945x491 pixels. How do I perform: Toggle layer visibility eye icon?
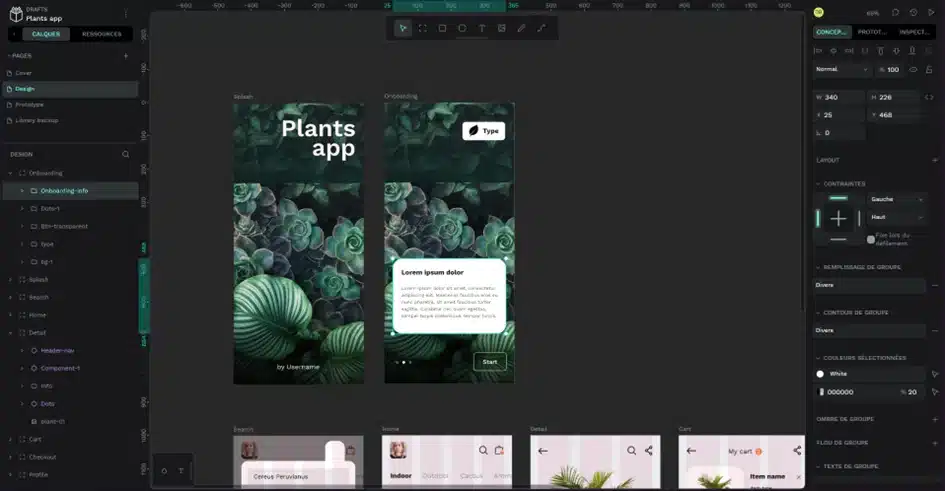pos(914,70)
